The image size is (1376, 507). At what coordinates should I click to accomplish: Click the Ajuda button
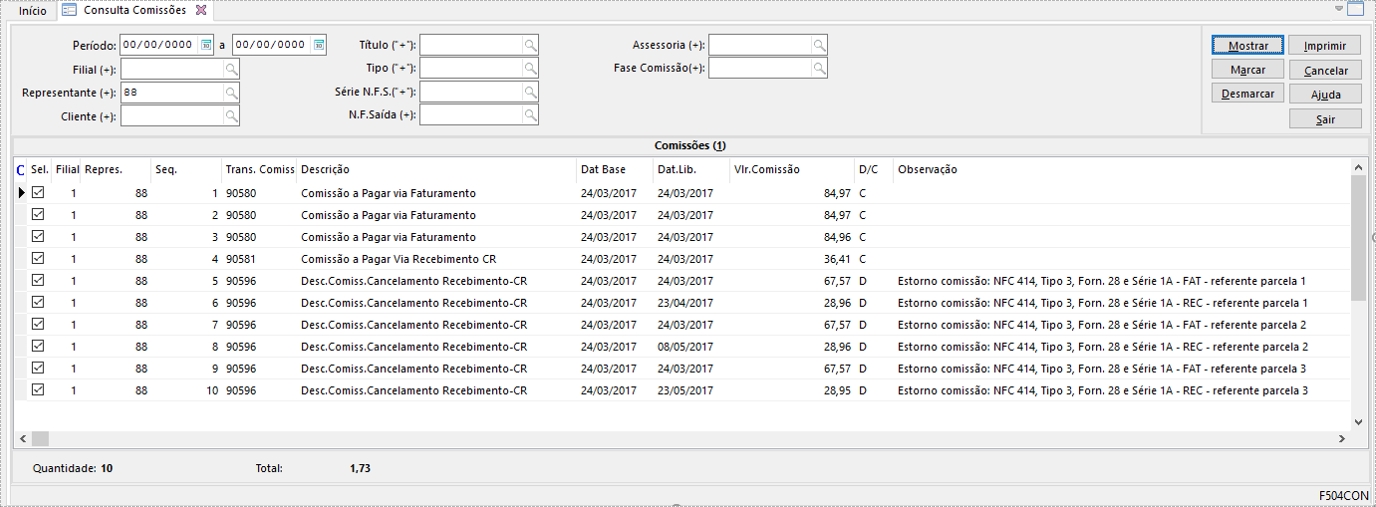point(1325,94)
